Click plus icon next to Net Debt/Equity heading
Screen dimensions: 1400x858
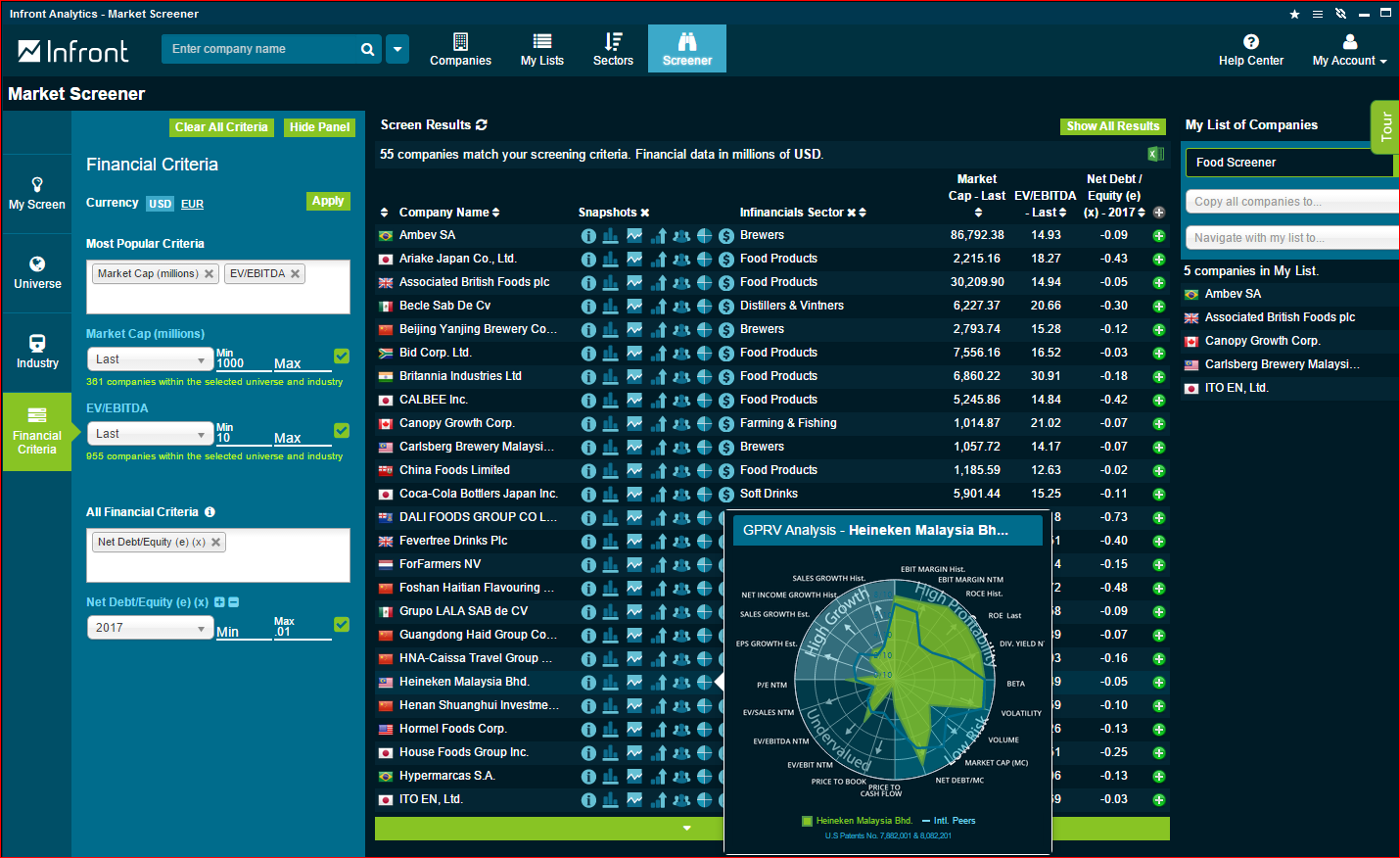(219, 602)
